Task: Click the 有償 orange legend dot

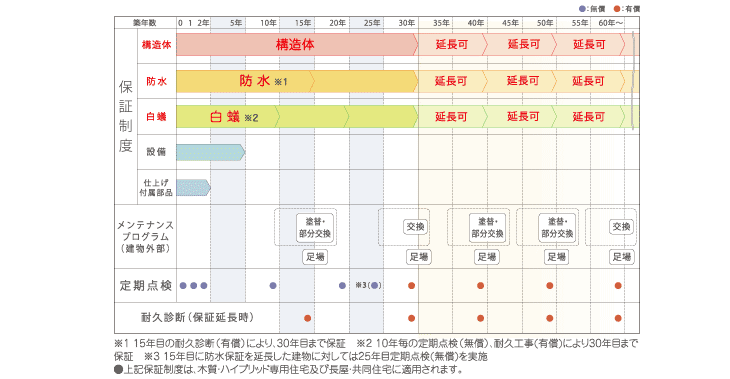Action: pyautogui.click(x=616, y=8)
